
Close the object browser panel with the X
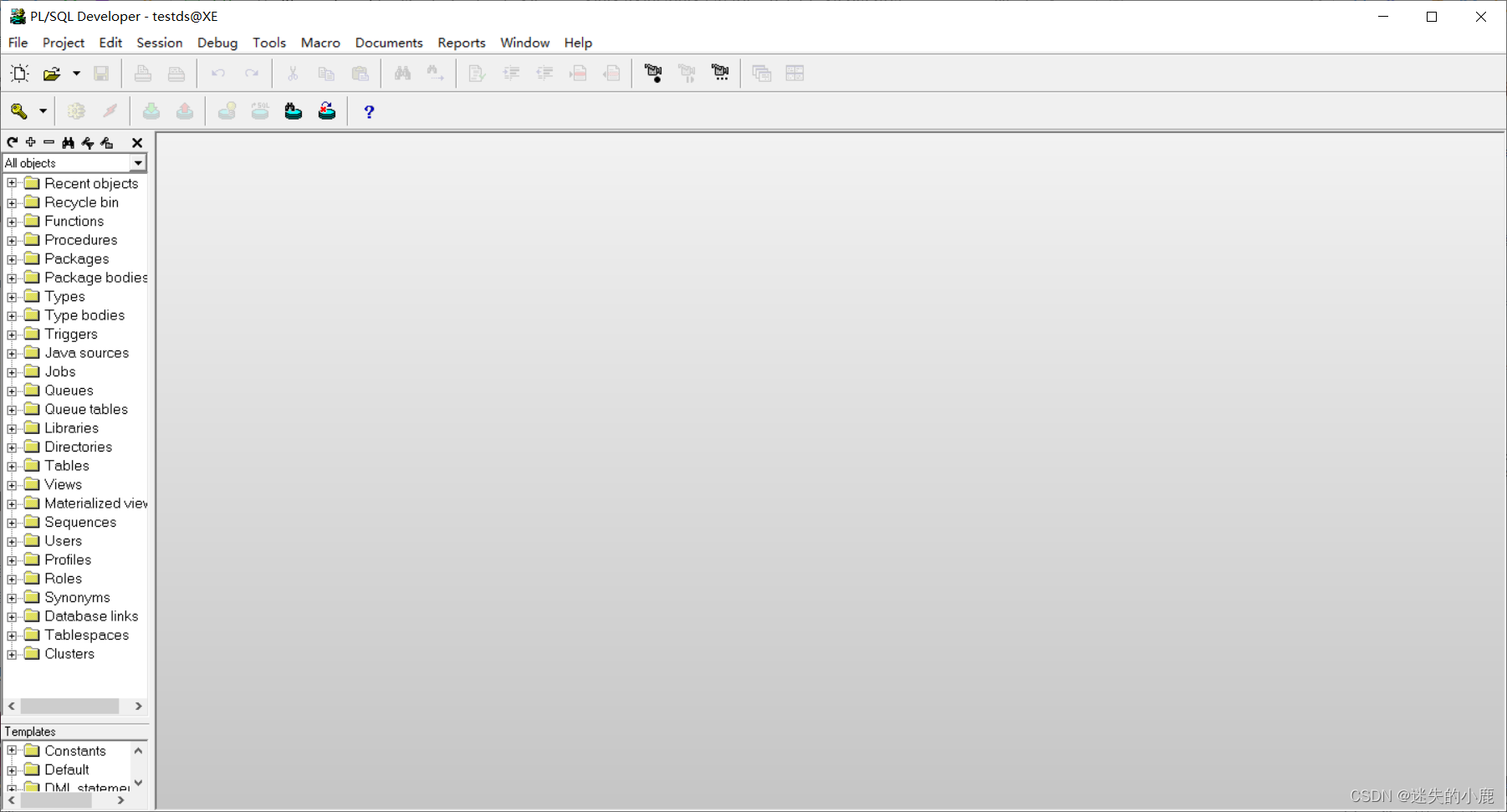click(137, 143)
